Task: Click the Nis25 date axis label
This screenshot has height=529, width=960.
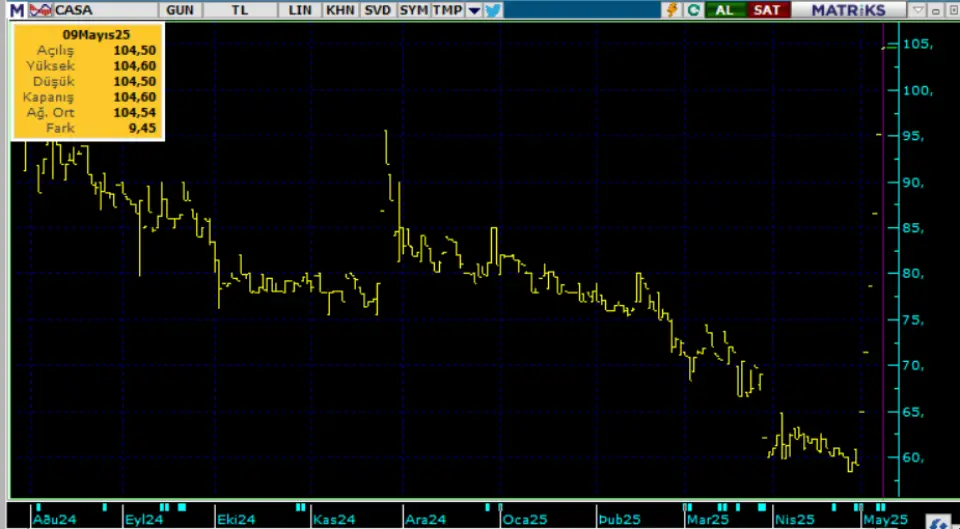Action: [x=794, y=520]
